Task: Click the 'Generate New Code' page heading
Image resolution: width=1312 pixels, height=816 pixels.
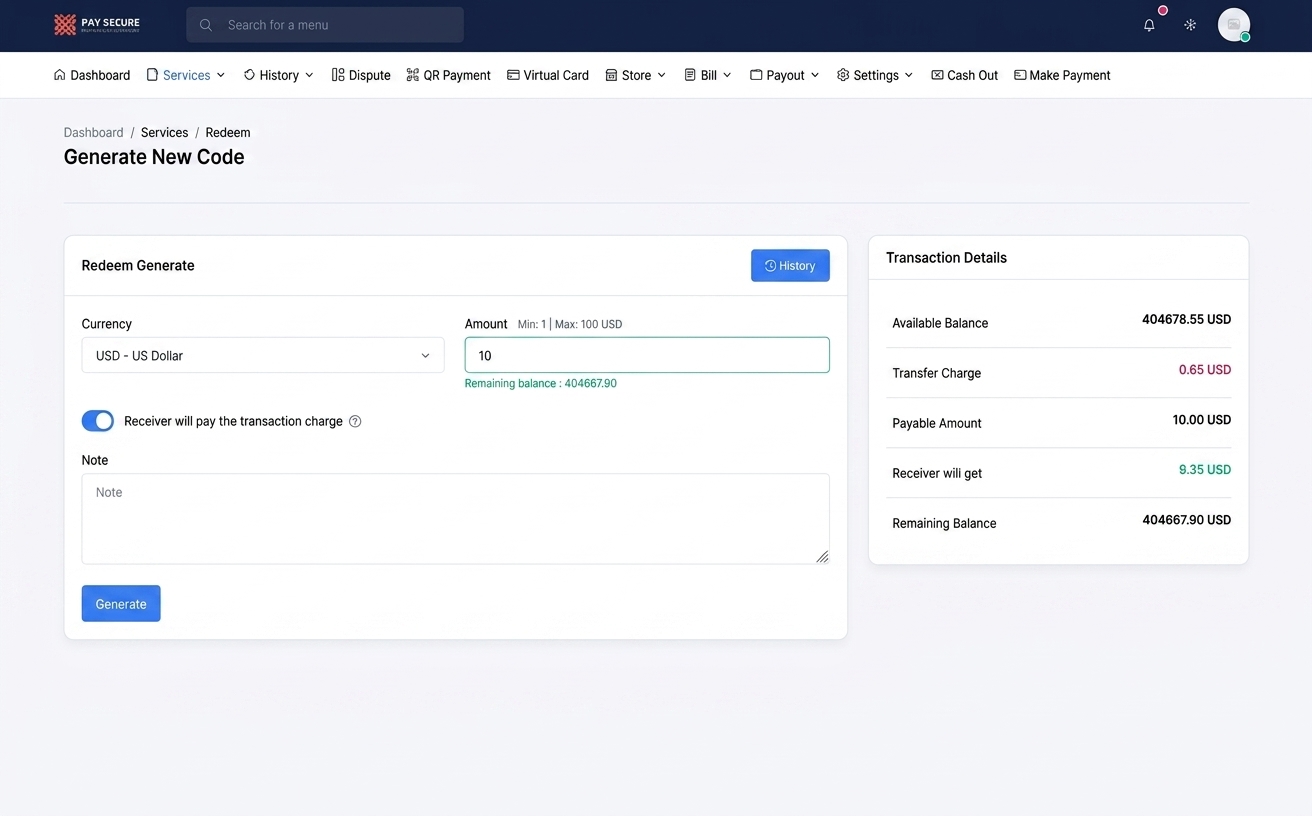Action: [x=154, y=157]
